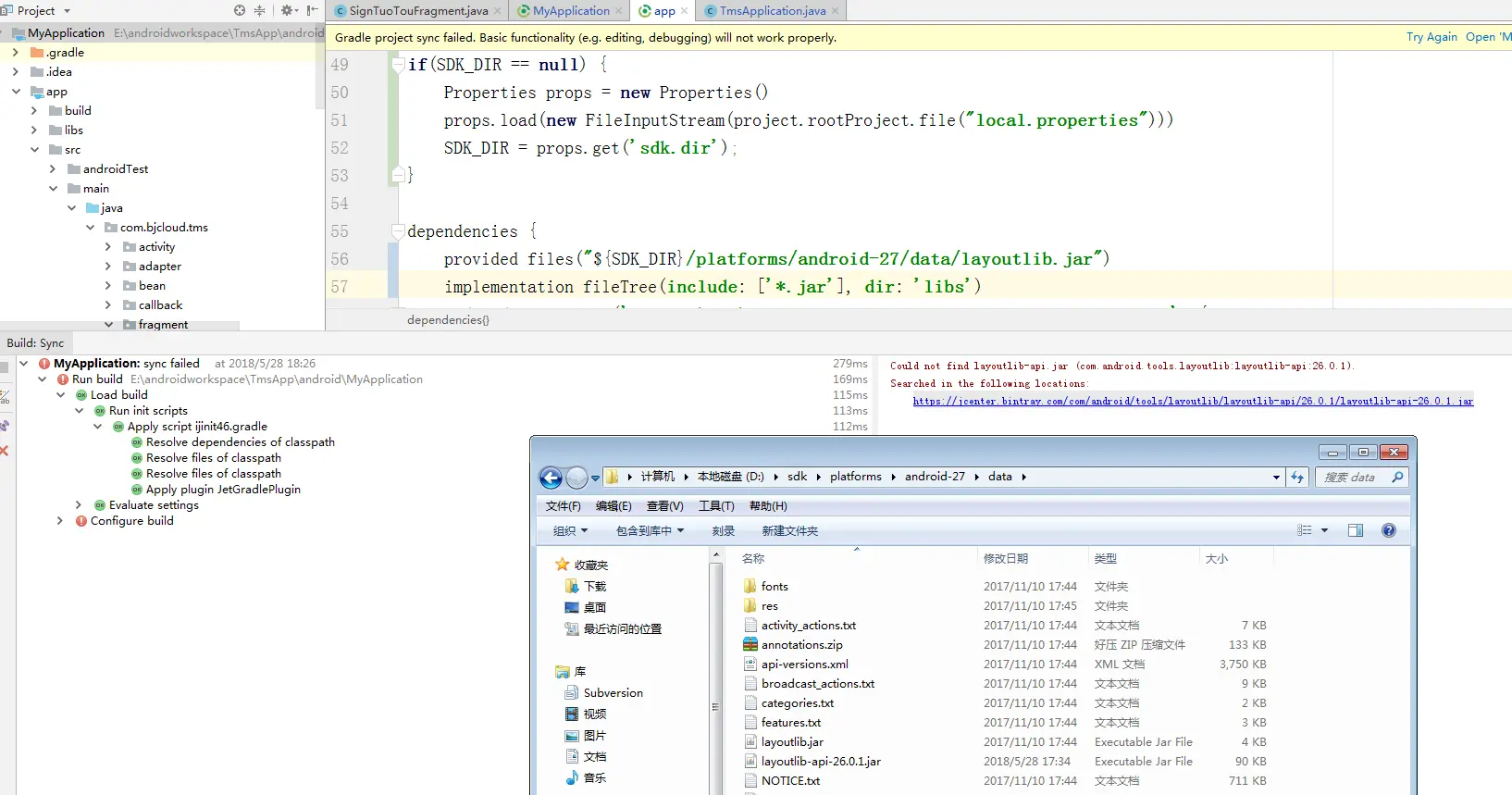Collapse the app module in project tree
This screenshot has height=795, width=1512.
(x=16, y=91)
